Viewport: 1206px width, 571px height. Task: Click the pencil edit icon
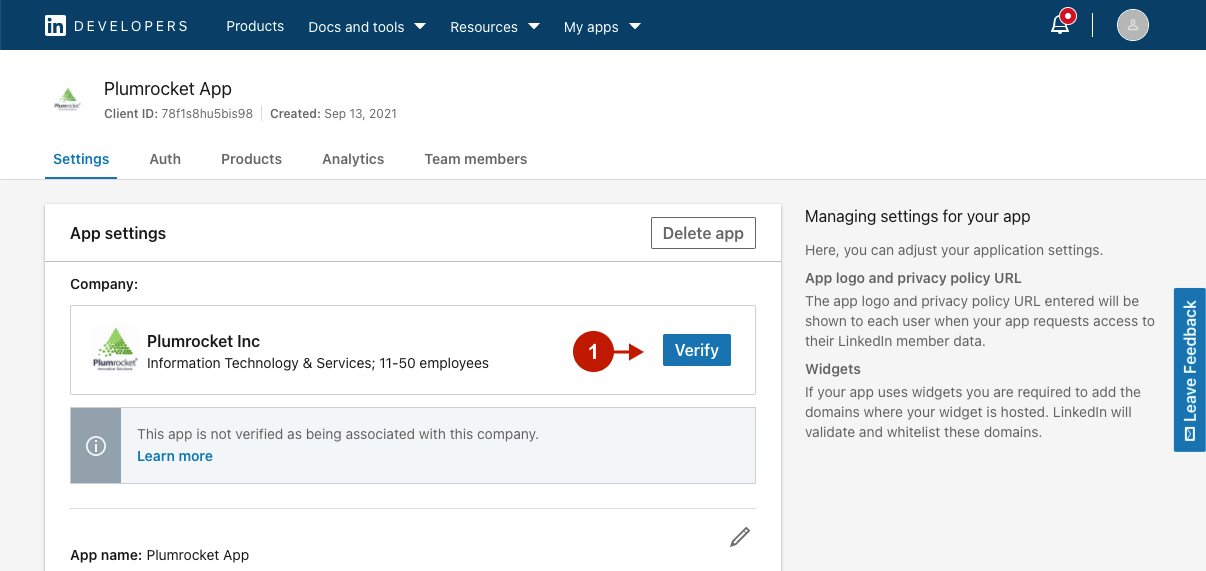[739, 537]
